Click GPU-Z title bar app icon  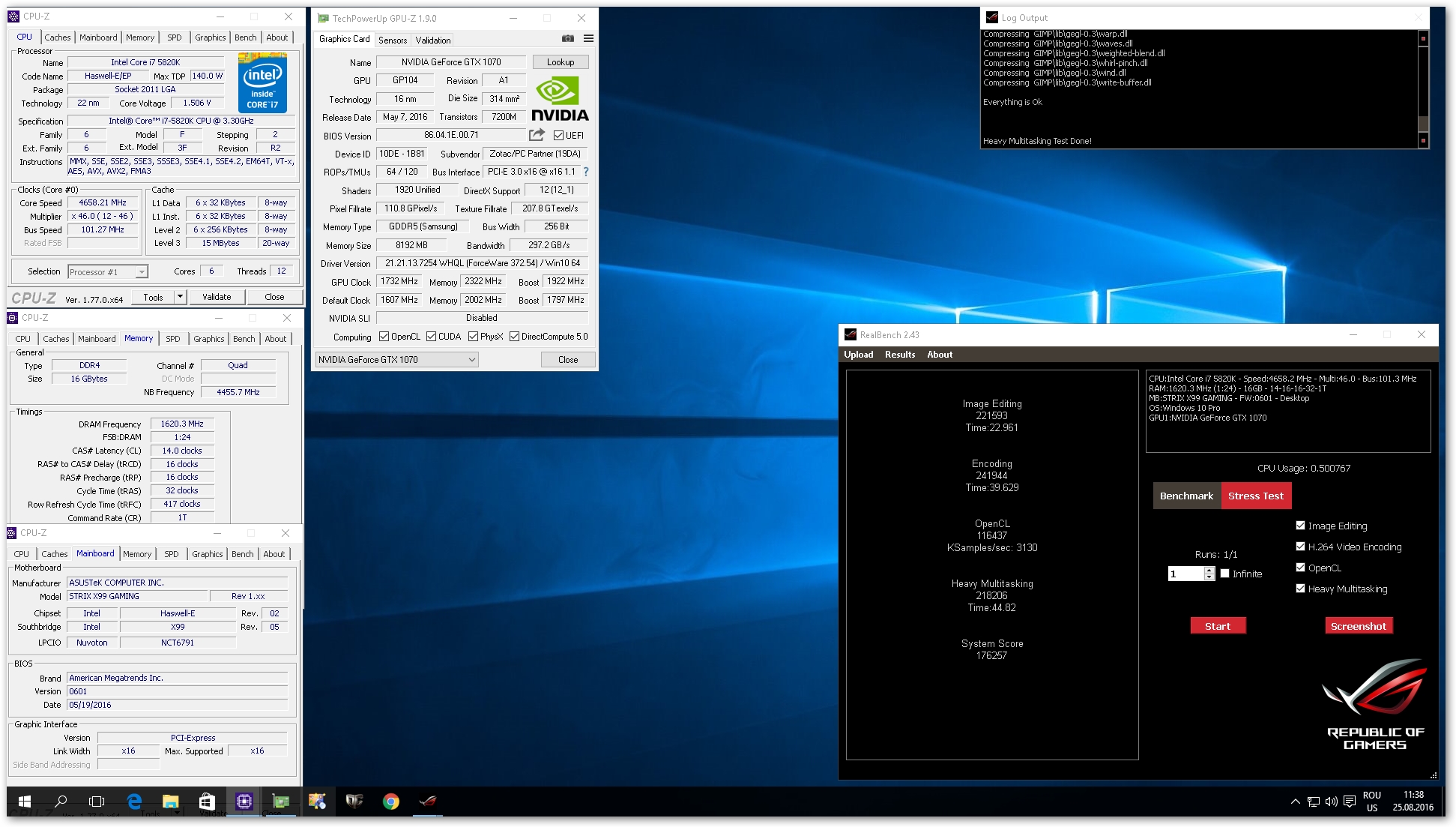323,18
